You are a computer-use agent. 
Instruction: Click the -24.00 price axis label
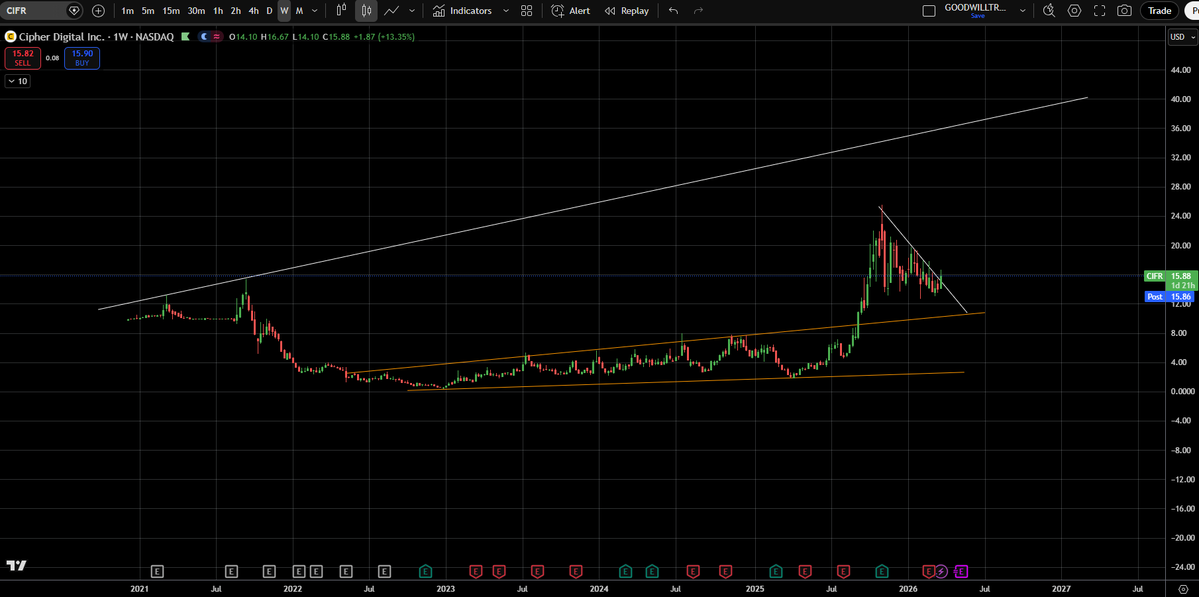pos(1181,566)
